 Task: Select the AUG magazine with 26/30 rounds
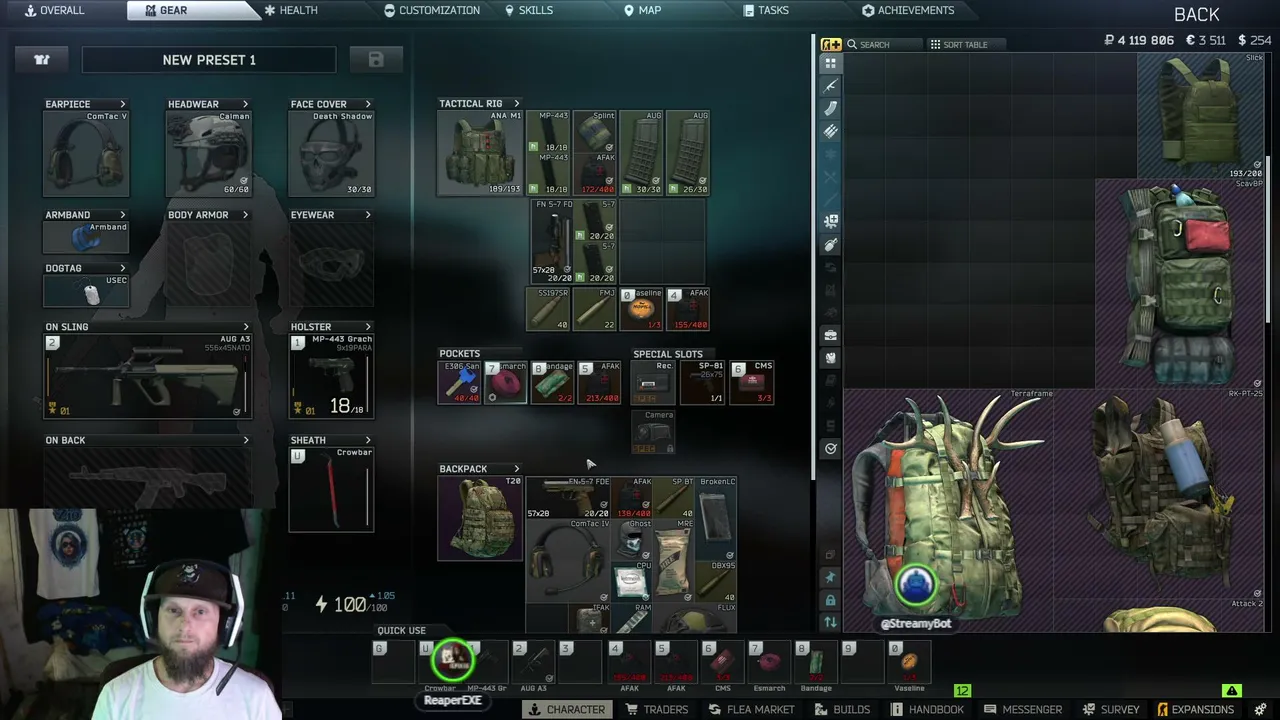pos(688,153)
